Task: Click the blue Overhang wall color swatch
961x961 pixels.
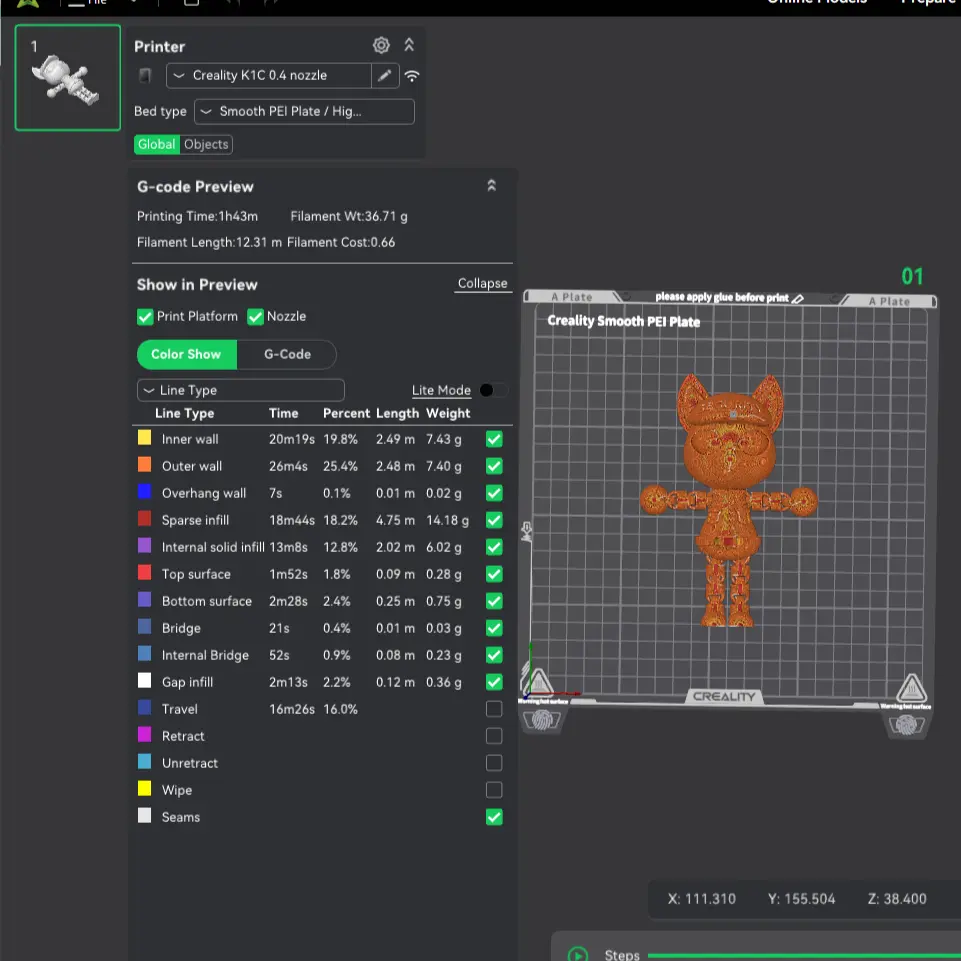Action: 145,492
